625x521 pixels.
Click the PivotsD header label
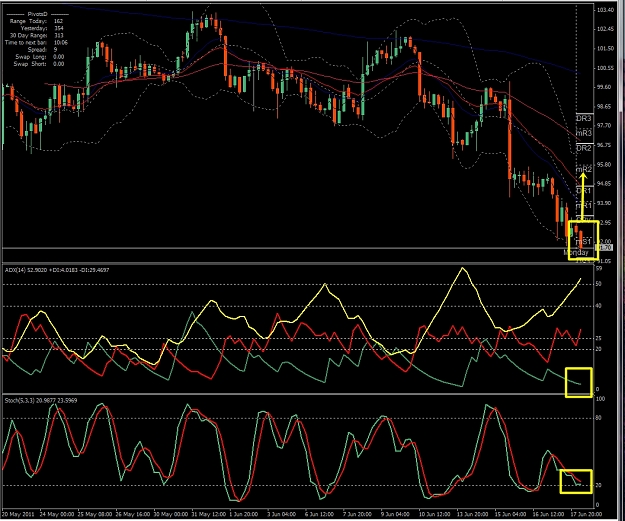click(x=37, y=14)
